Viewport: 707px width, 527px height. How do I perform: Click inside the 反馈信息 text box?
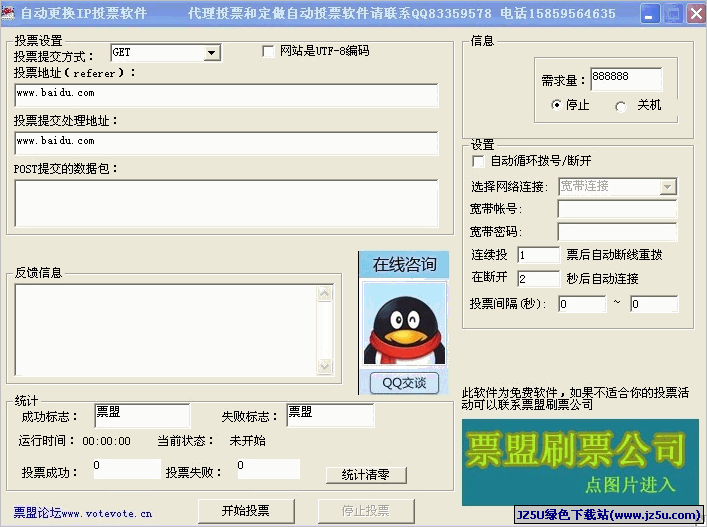point(166,330)
